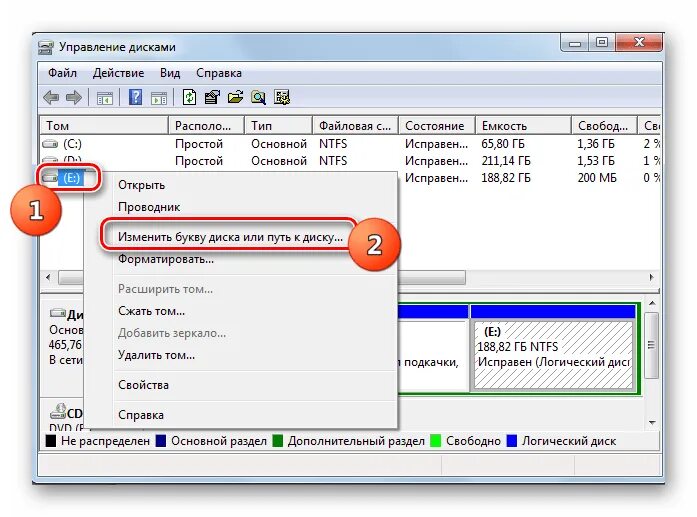Choose Удалить том... in the context menu

point(156,355)
